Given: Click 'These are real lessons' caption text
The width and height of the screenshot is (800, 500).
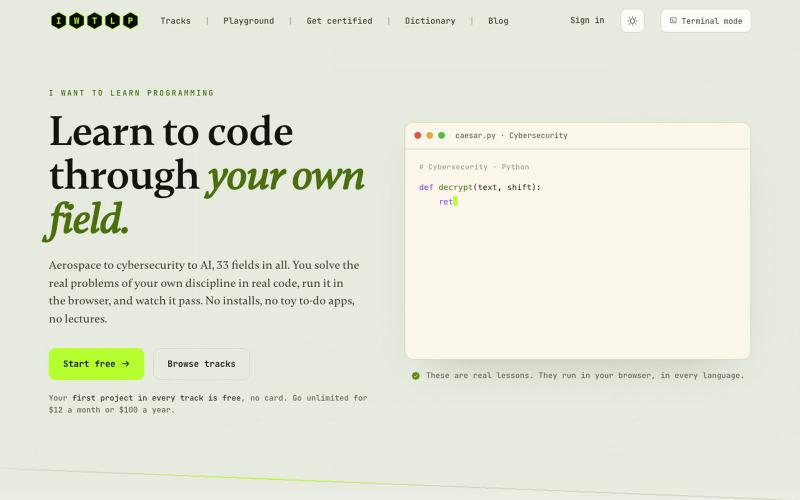Looking at the screenshot, I should [585, 376].
